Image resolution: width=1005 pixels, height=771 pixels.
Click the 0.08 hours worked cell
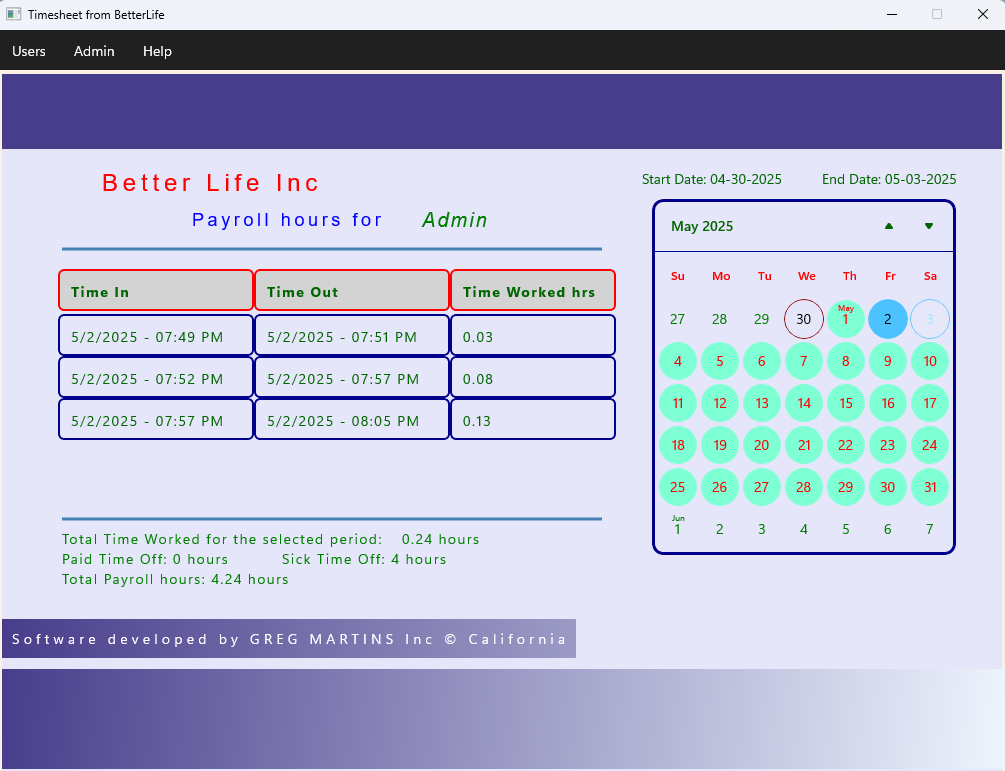click(x=532, y=378)
